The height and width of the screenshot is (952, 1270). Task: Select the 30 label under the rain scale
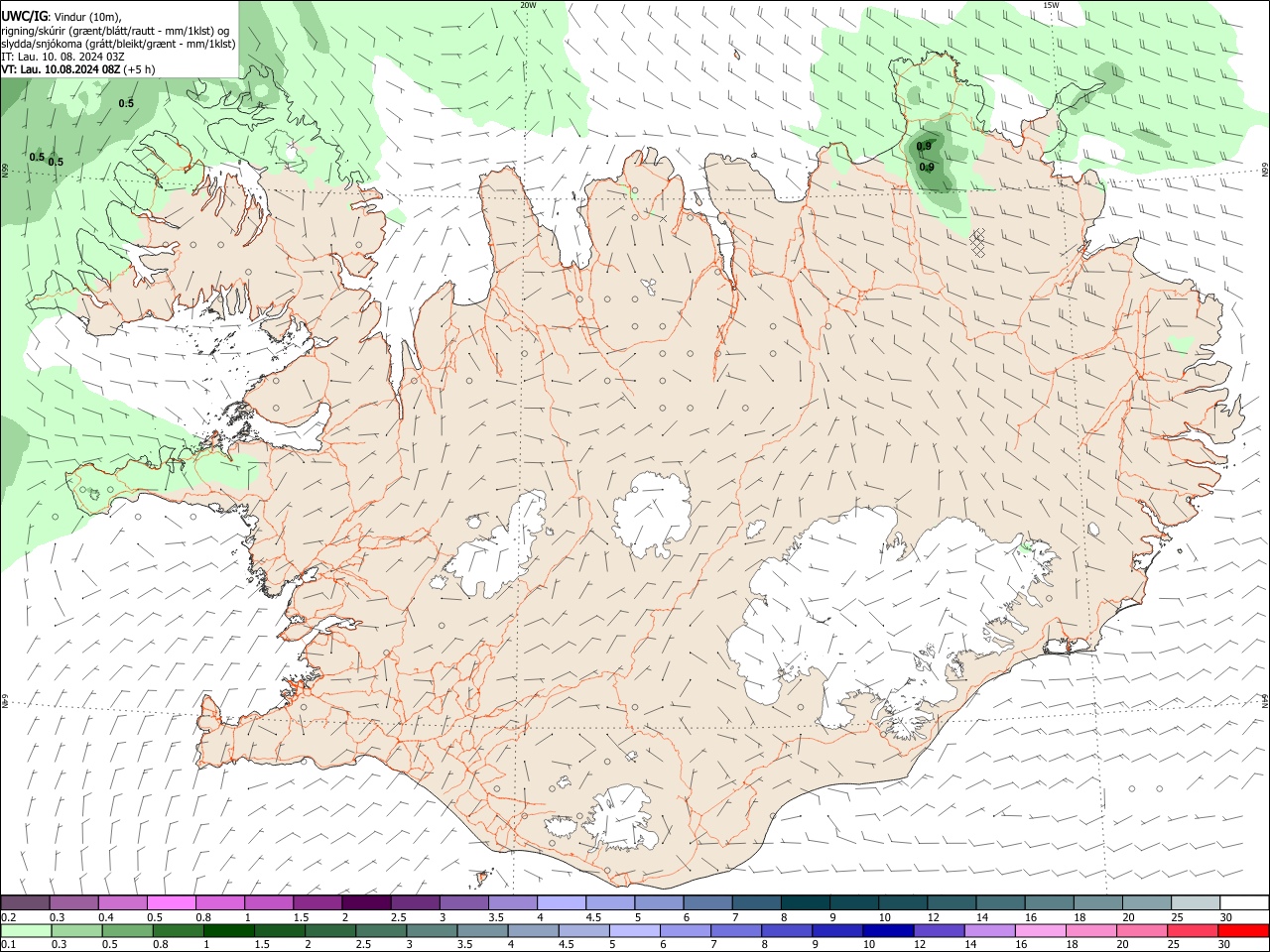click(x=1225, y=945)
